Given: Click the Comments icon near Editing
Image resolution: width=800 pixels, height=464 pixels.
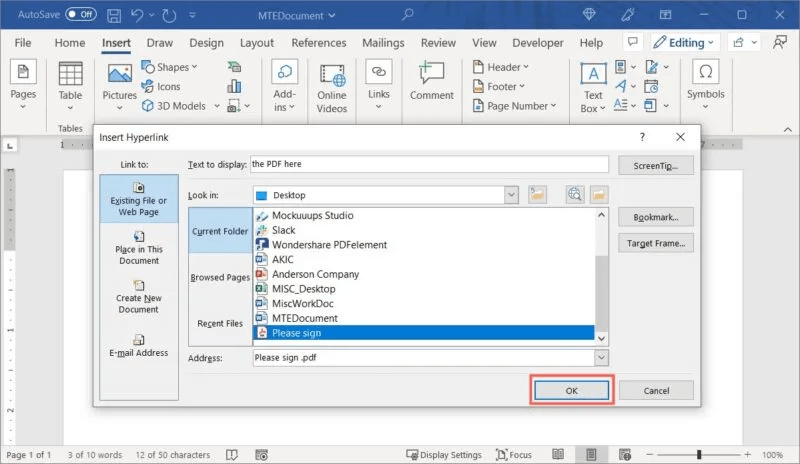Looking at the screenshot, I should [x=633, y=42].
